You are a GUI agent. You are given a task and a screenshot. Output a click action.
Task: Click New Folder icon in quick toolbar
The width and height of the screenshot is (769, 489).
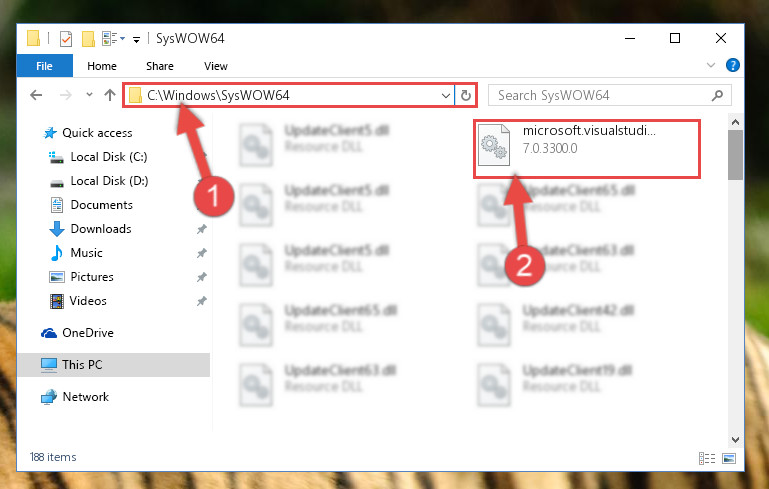[88, 38]
